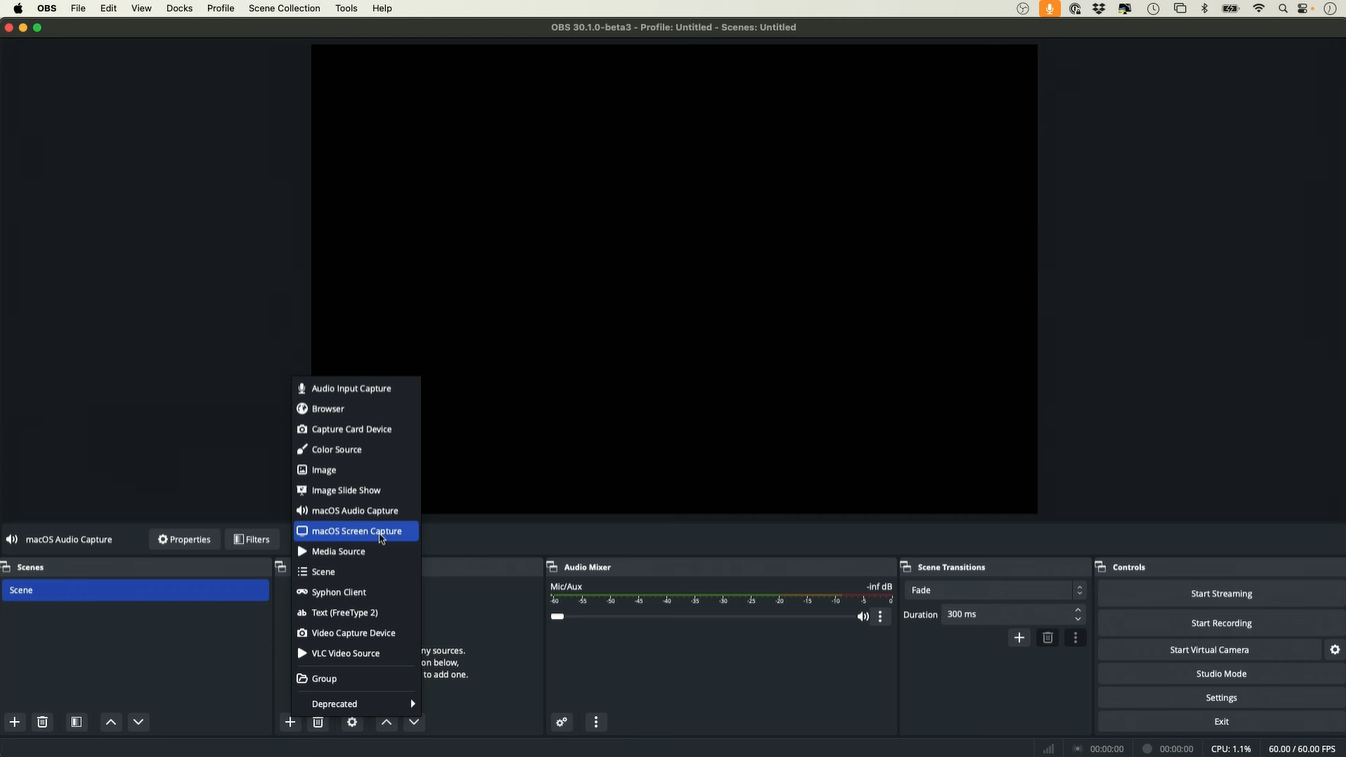Delete source trash icon in Sources panel
1346x757 pixels.
(318, 722)
